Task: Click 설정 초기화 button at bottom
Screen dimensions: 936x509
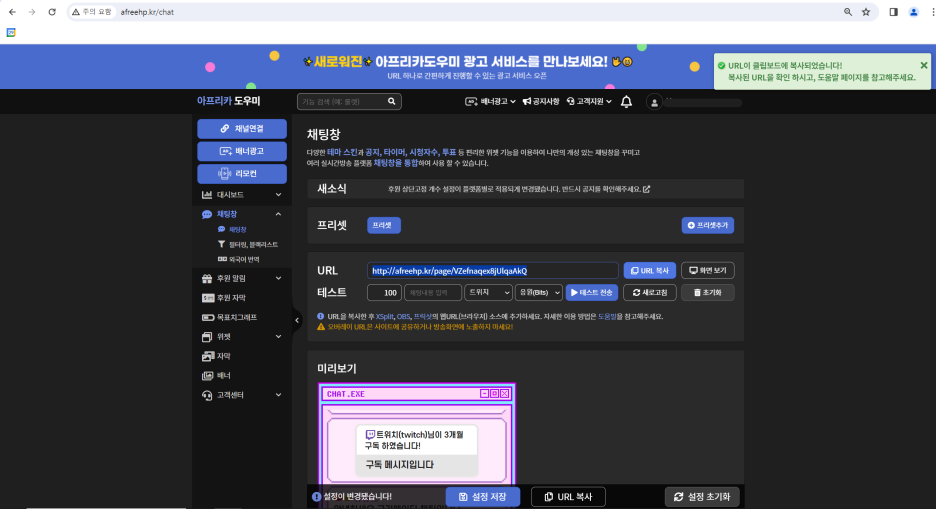Action: coord(702,497)
